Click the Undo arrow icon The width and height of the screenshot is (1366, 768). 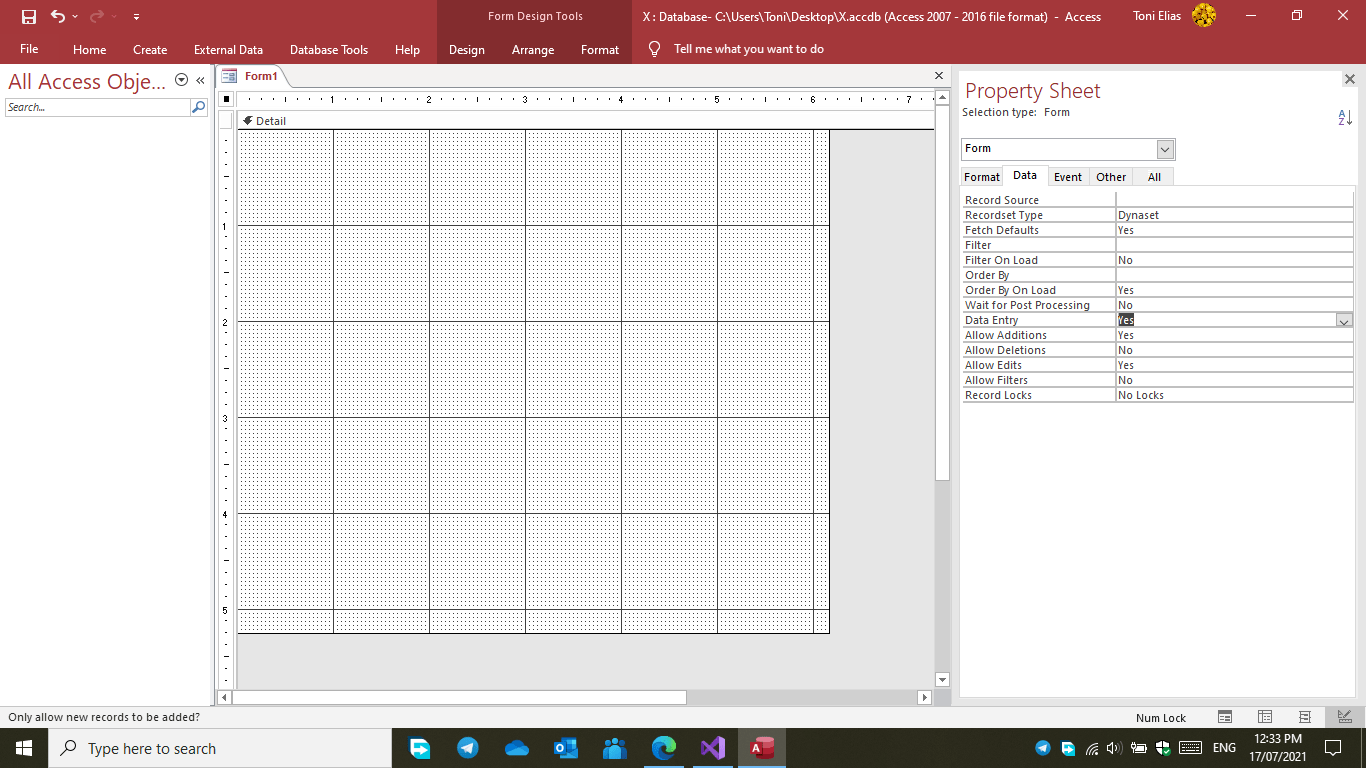tap(58, 17)
